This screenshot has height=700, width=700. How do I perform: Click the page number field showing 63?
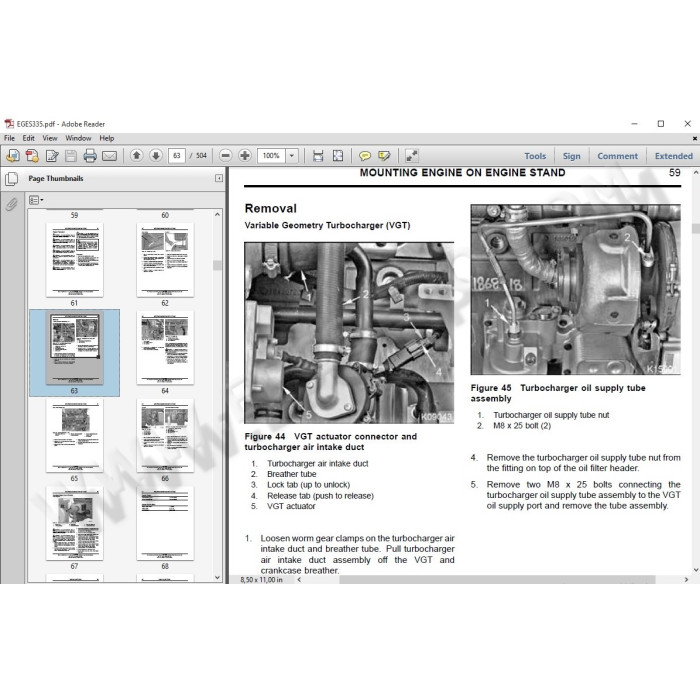pos(177,155)
